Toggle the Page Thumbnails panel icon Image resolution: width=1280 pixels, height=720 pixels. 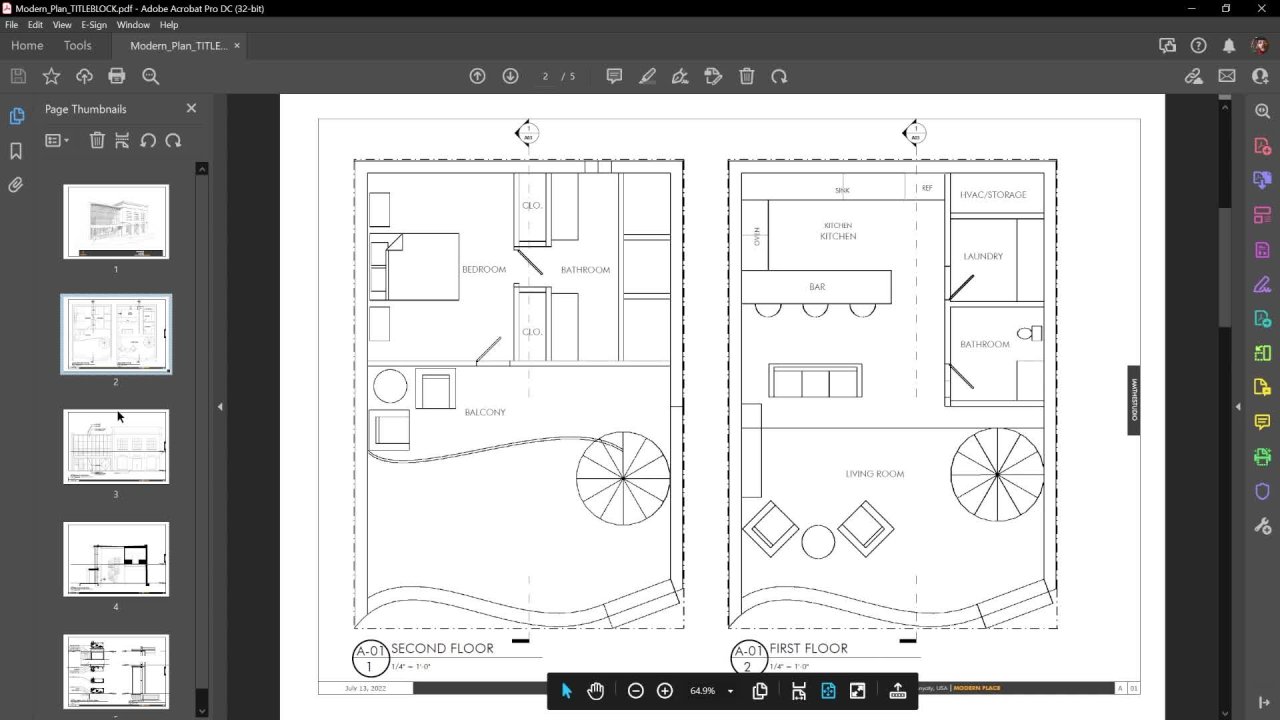16,117
